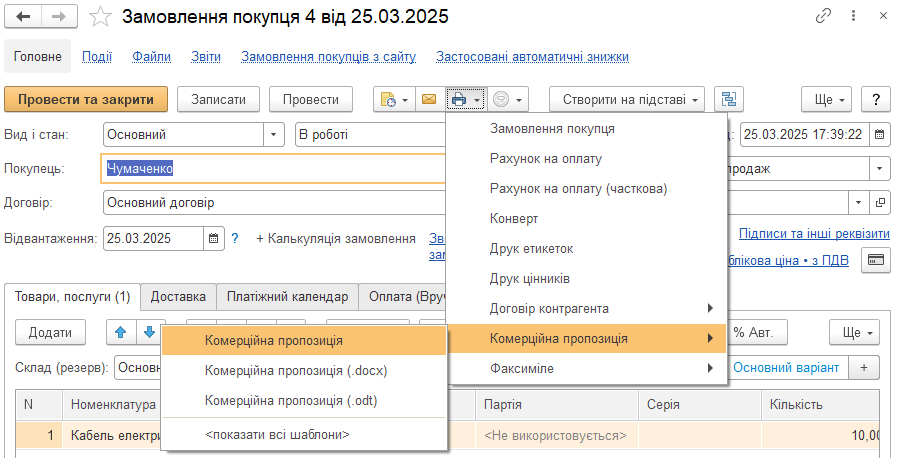Switch to Товари, послуги (1) tab
Screen dimensions: 897x458
[x=73, y=297]
